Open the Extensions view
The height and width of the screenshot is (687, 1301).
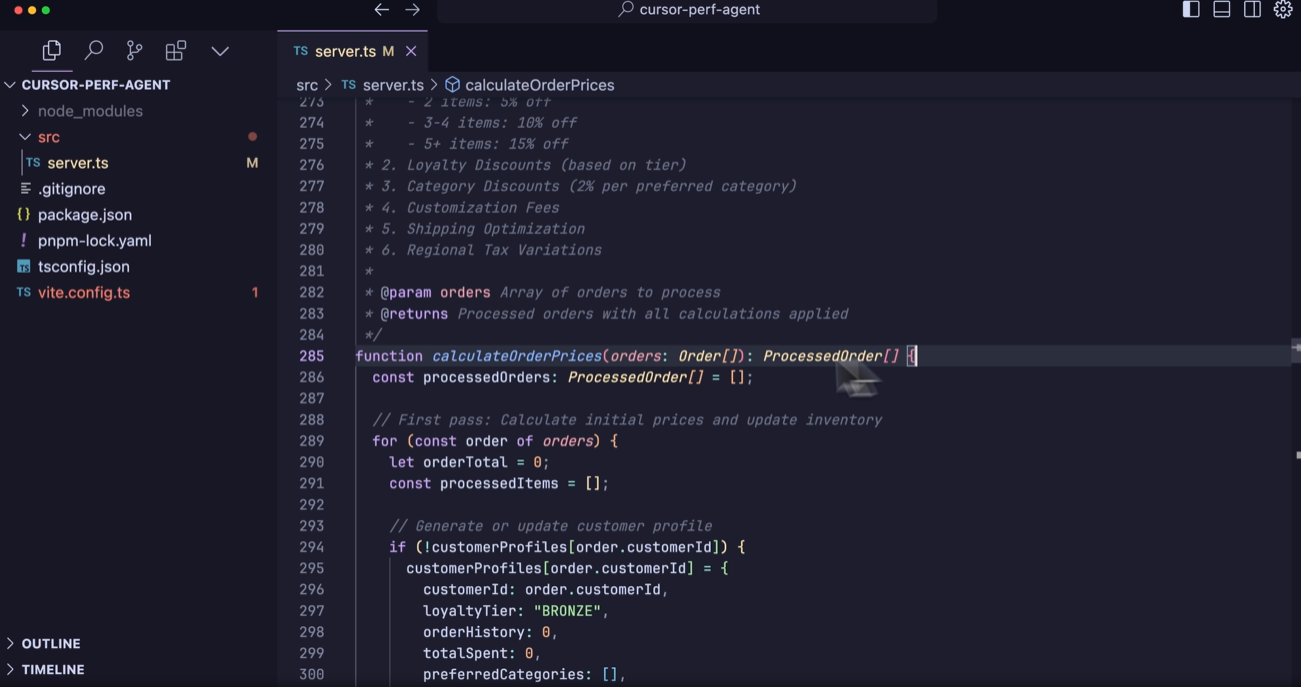point(175,50)
